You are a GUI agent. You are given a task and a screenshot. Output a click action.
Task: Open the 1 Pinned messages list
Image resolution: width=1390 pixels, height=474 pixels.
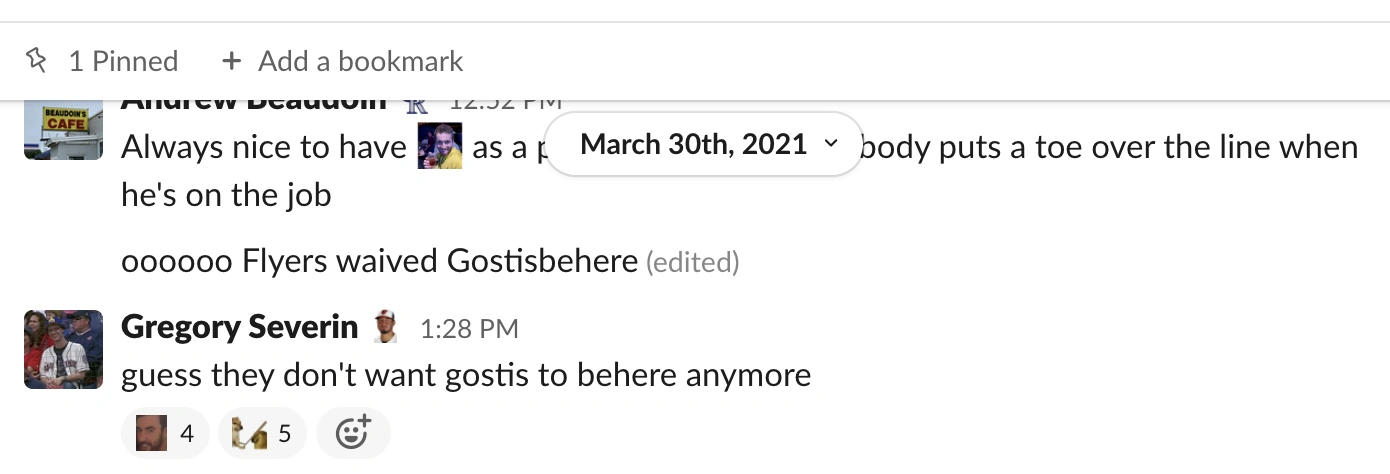point(122,62)
